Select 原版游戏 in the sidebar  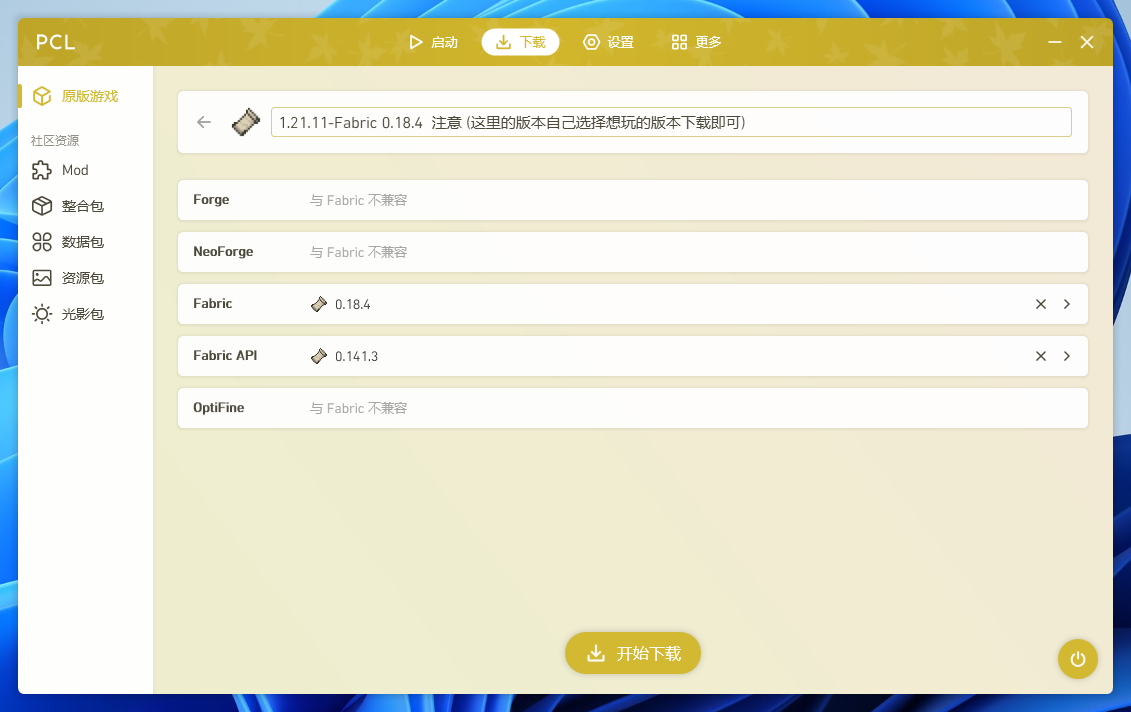88,96
